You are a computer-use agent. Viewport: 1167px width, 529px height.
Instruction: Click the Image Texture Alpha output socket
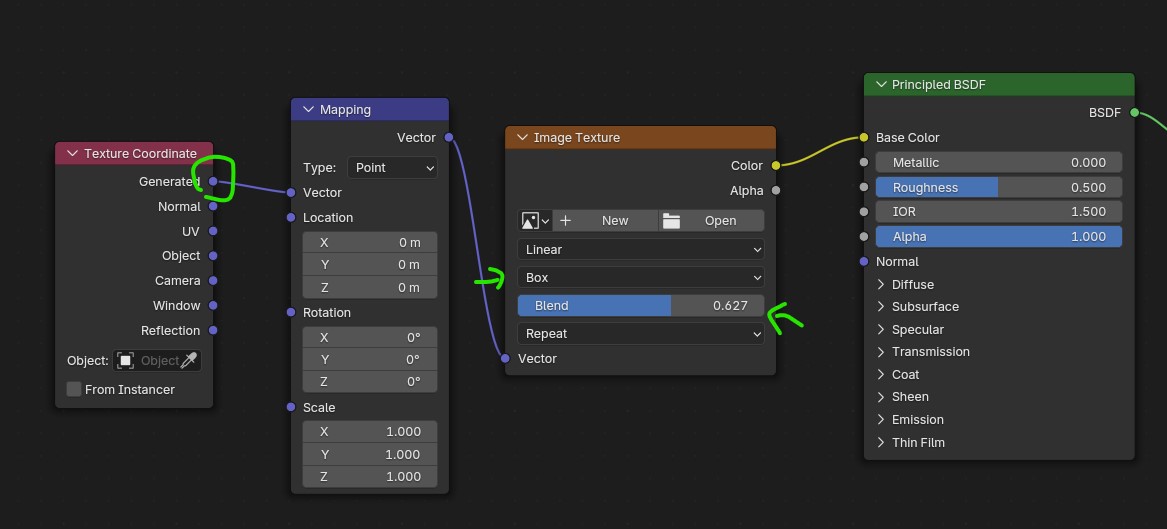(x=776, y=190)
